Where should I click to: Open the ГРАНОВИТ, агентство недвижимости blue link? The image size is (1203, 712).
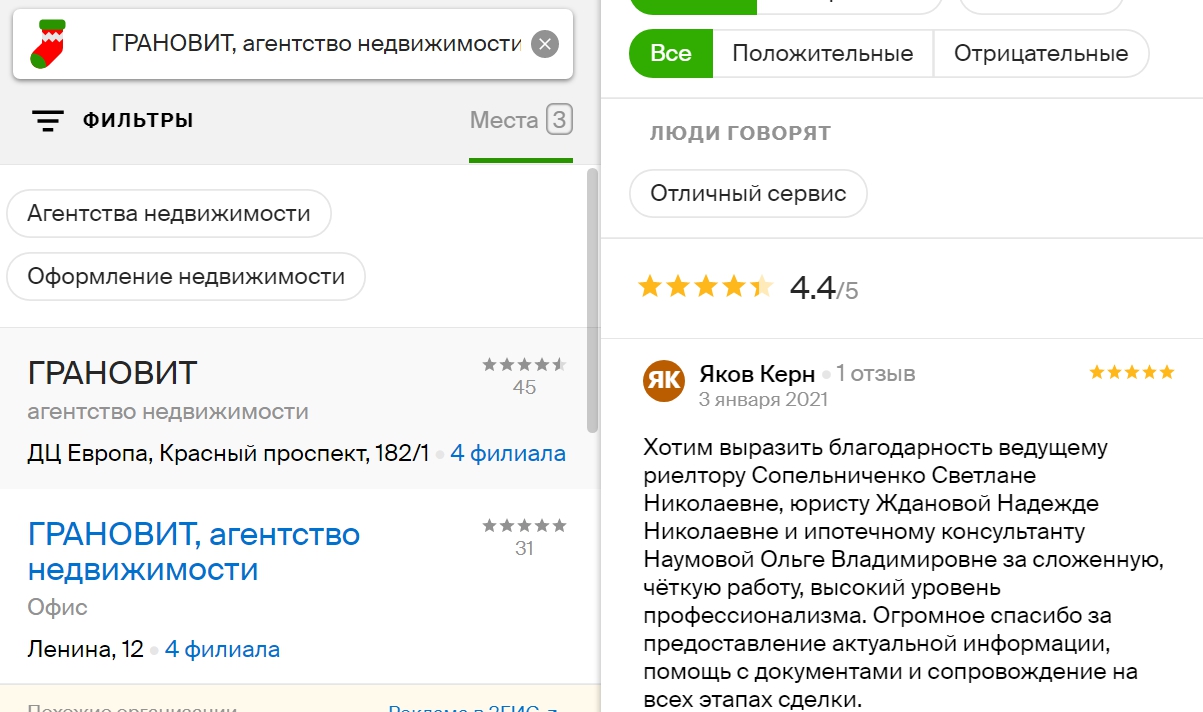click(x=194, y=552)
